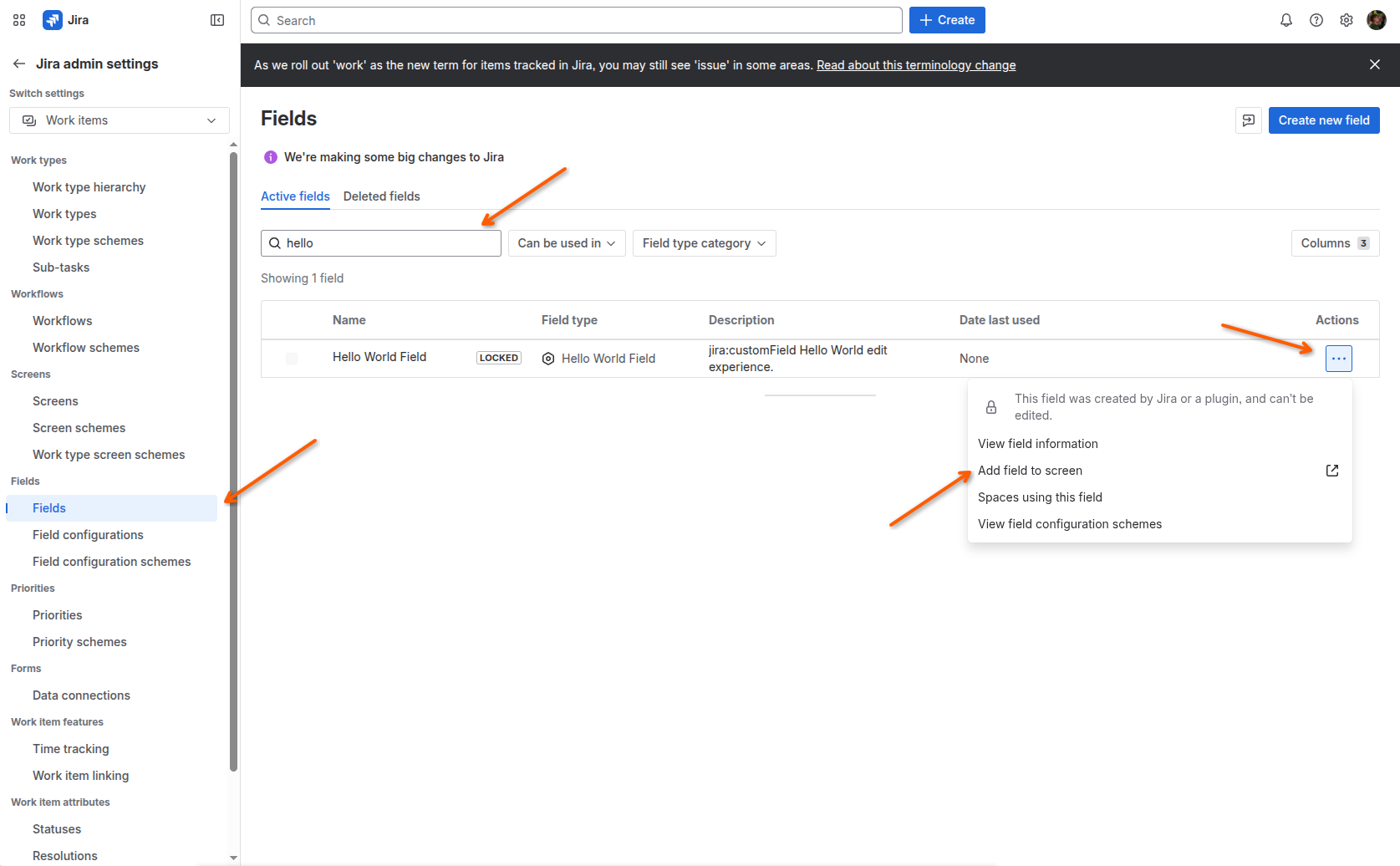The image size is (1400, 866).
Task: Click into the top Search box
Action: pyautogui.click(x=577, y=20)
